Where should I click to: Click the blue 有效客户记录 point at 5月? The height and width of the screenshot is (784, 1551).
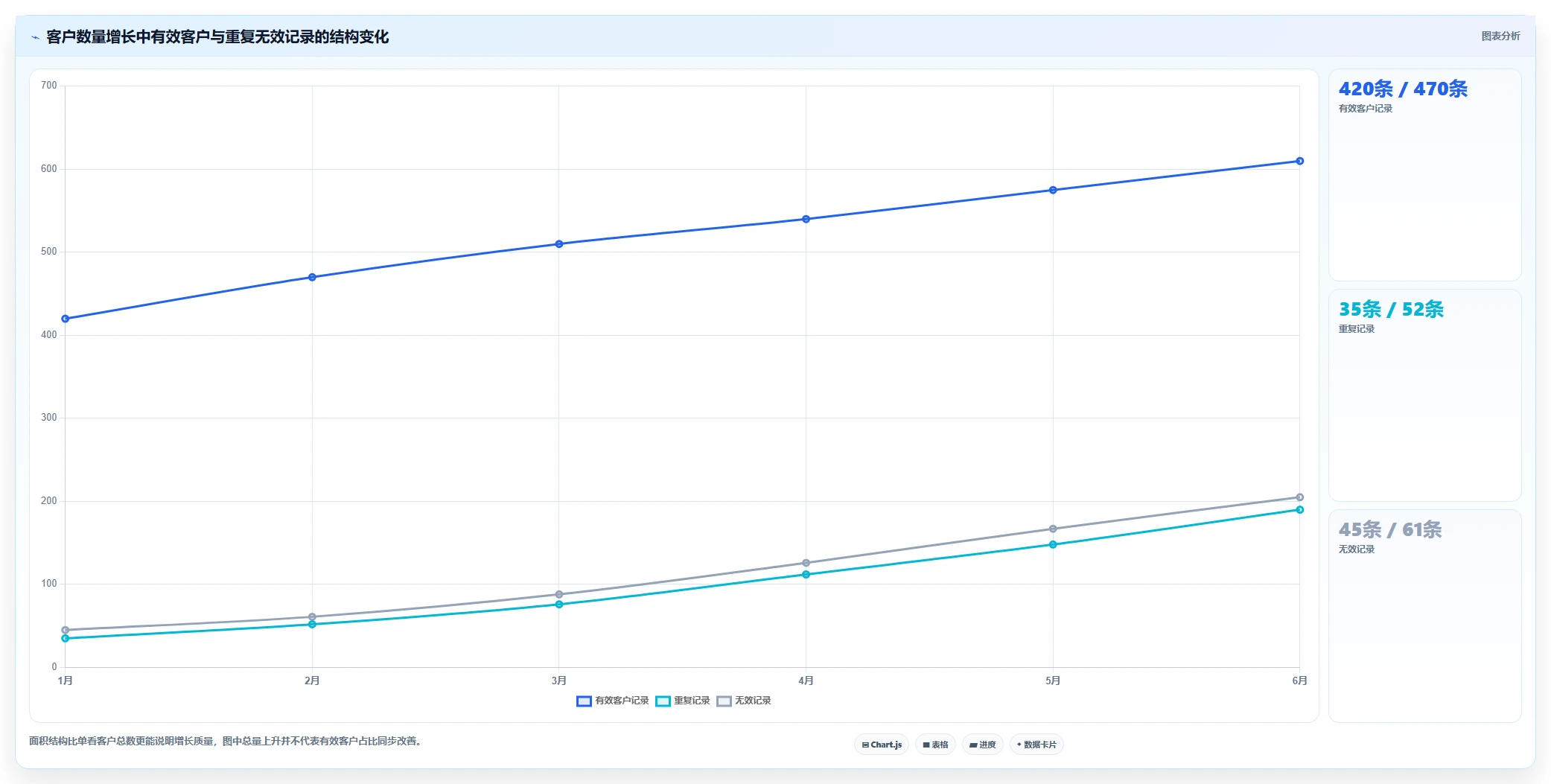pyautogui.click(x=1053, y=190)
